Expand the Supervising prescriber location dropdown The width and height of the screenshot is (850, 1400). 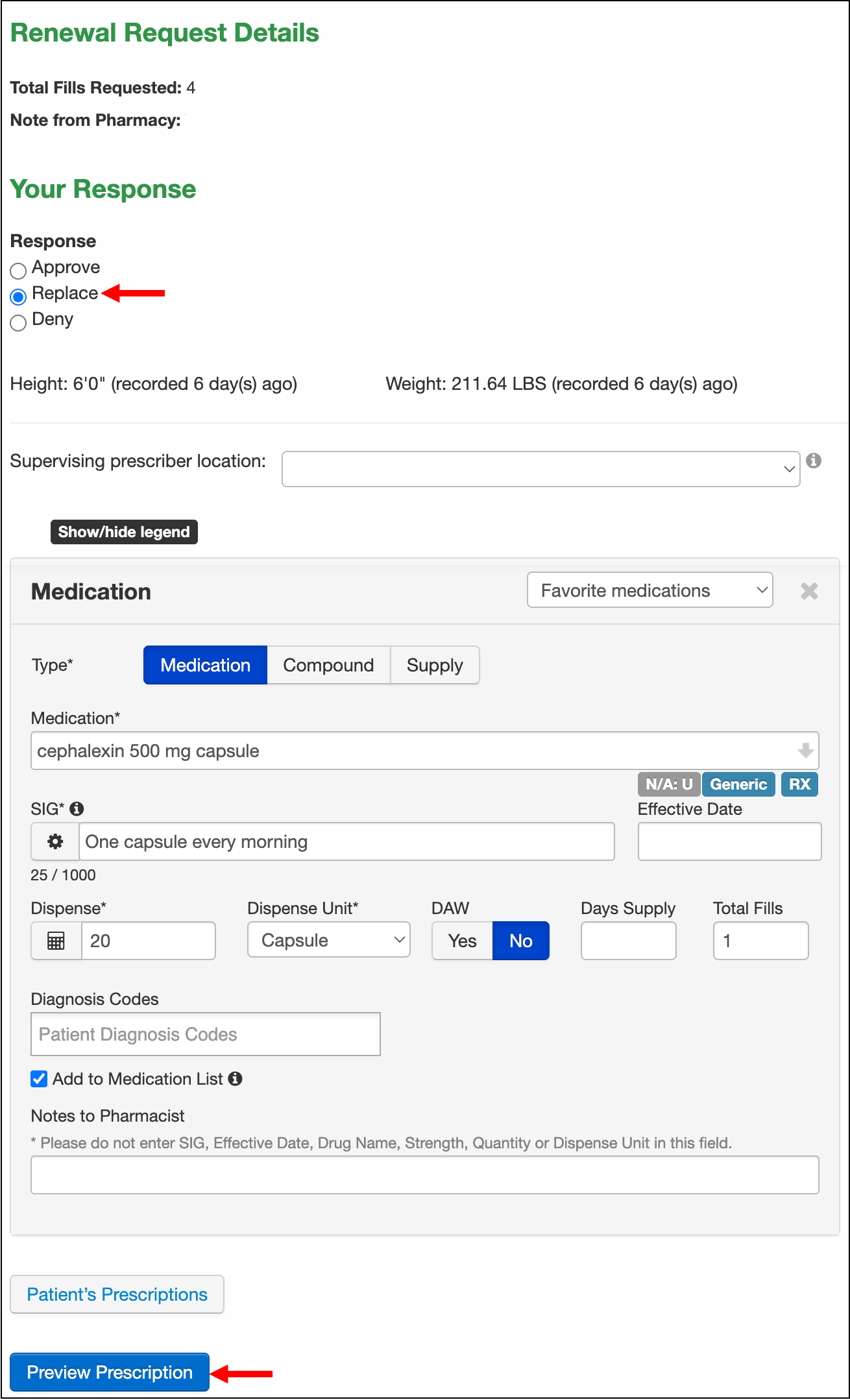coord(540,469)
